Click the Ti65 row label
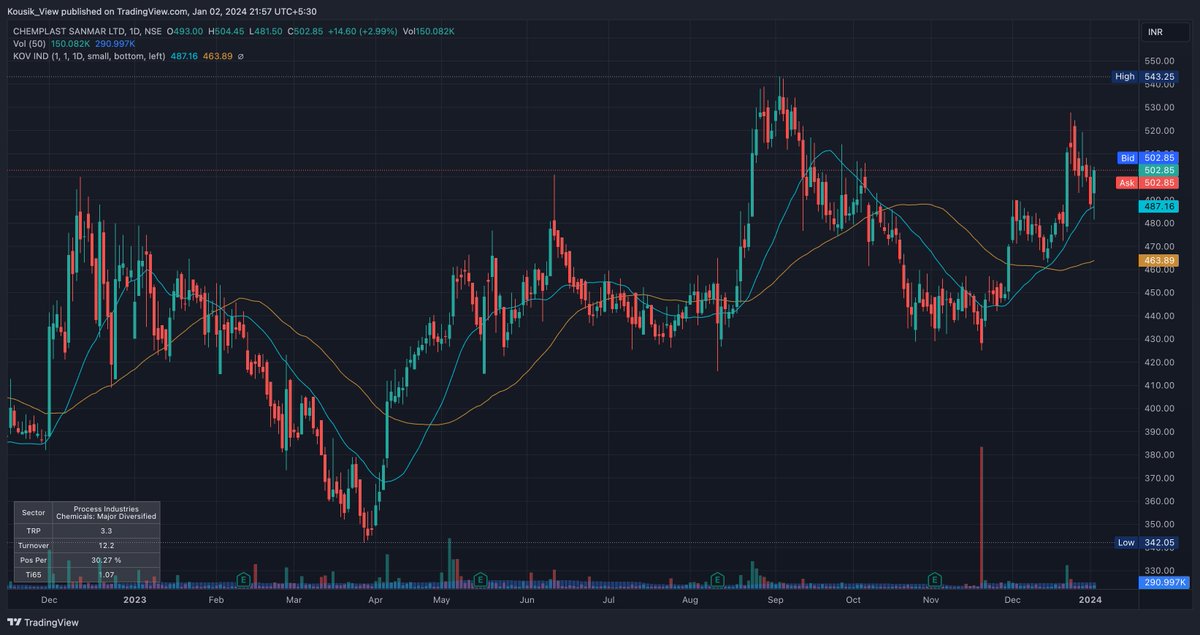This screenshot has width=1200, height=635. 33,575
